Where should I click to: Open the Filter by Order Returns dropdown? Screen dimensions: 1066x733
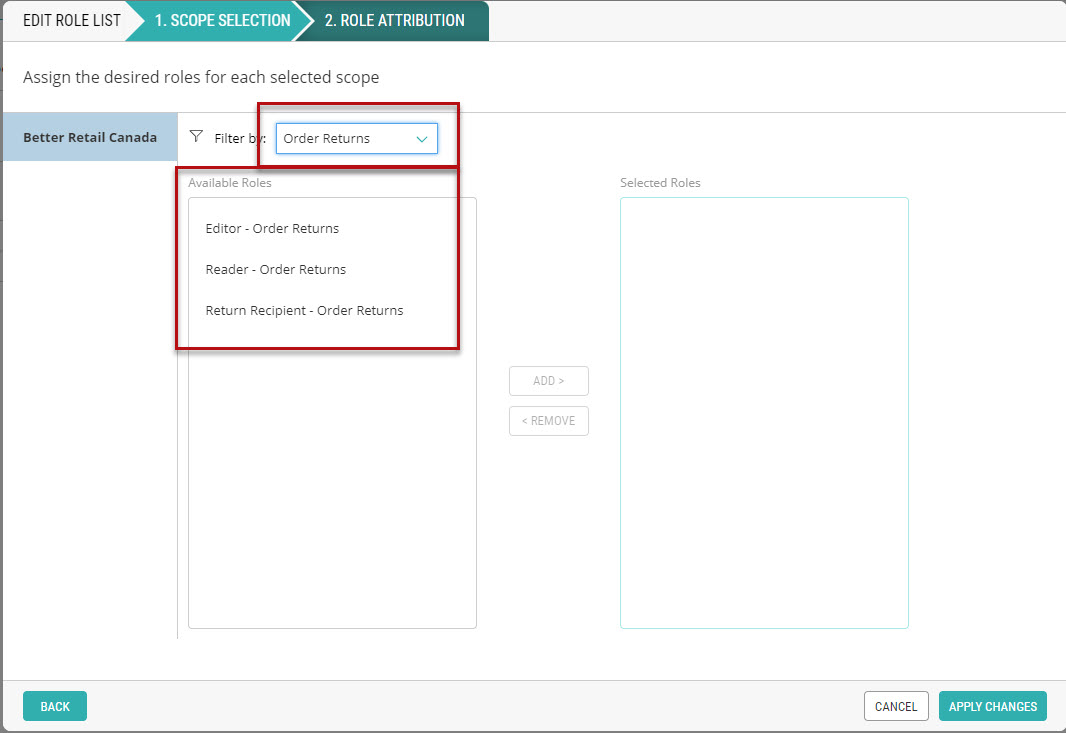click(x=356, y=139)
